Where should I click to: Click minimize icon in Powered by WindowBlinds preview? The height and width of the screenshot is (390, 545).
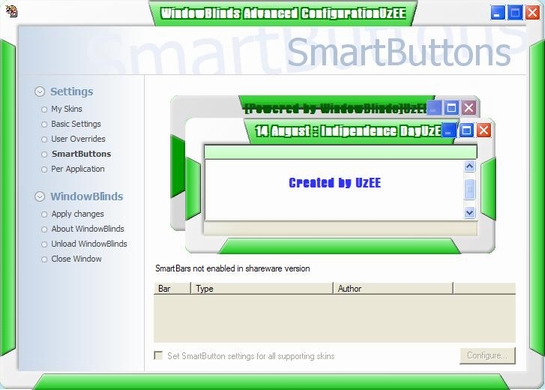434,108
